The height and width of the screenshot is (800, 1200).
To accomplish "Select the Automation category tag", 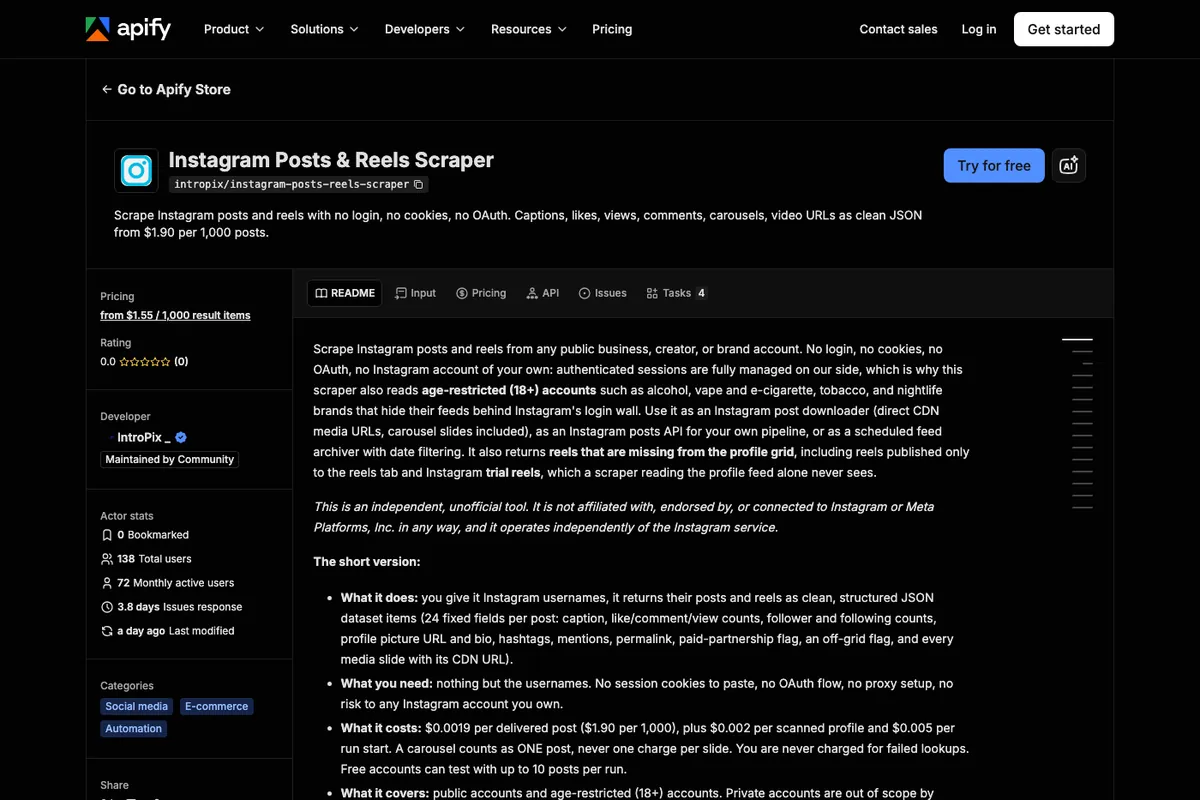I will point(134,729).
